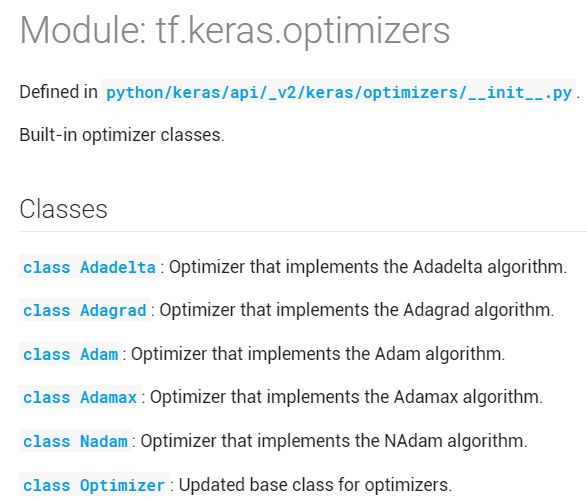Open the class Adamax link

pos(80,397)
